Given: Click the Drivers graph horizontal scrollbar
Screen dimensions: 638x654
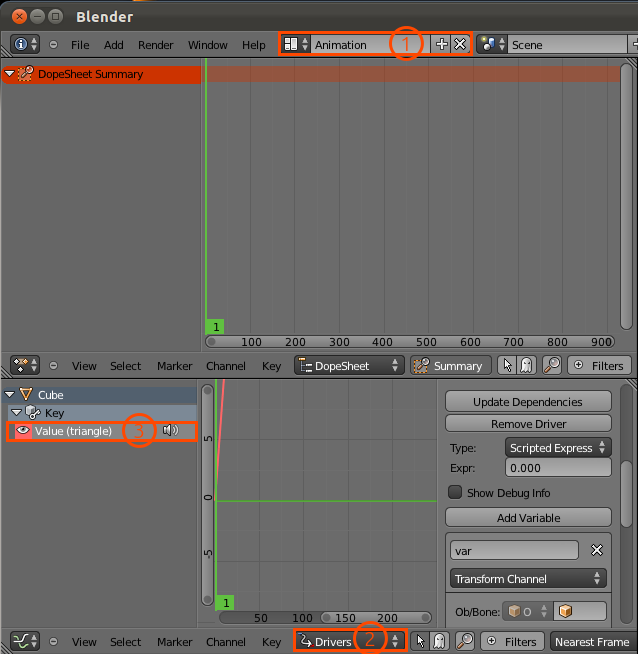Looking at the screenshot, I should [x=376, y=617].
